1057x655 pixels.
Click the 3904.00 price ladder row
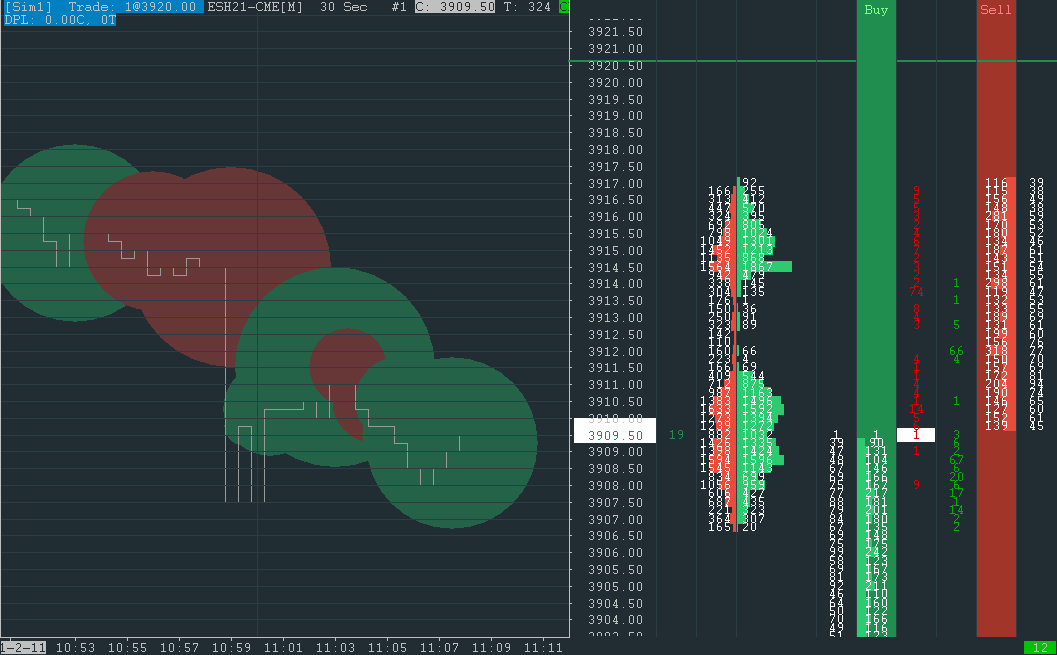pyautogui.click(x=615, y=620)
